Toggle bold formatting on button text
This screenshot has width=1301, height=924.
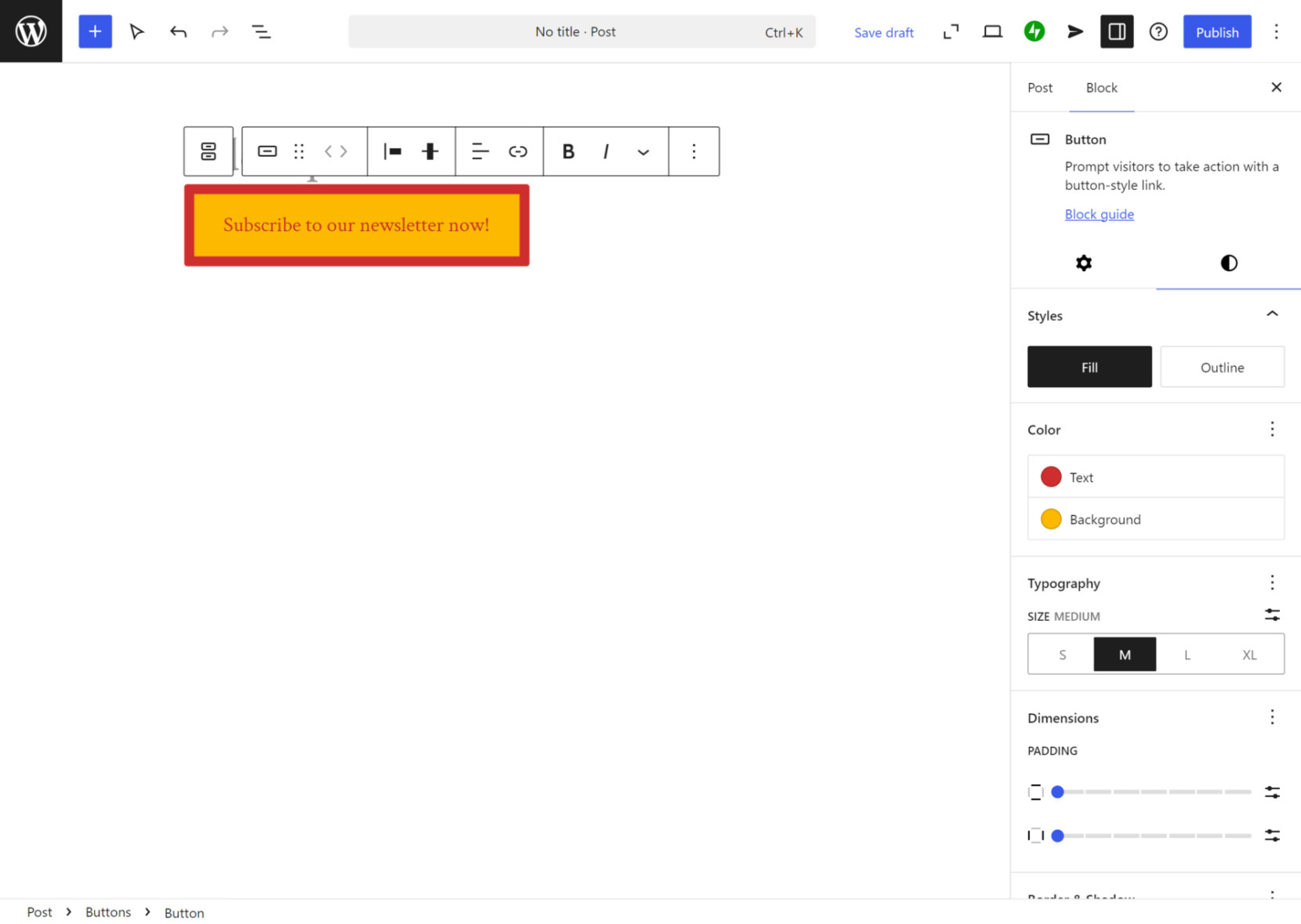[x=568, y=152]
